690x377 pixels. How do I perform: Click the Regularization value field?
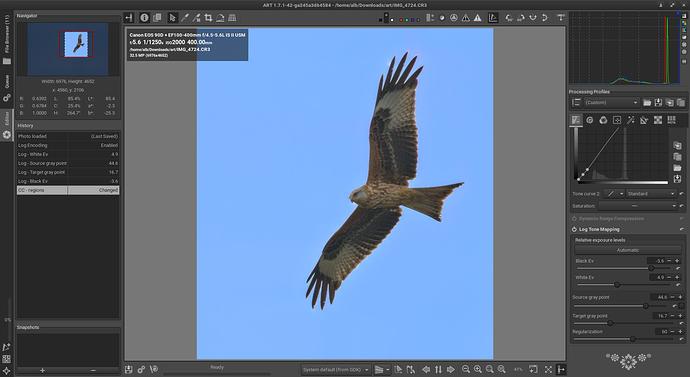(662, 332)
